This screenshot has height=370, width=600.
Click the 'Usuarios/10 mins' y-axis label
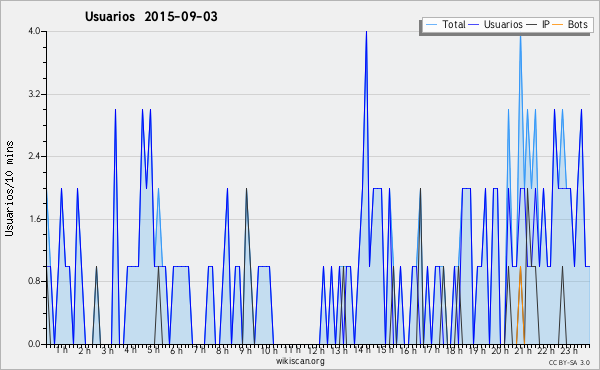[x=9, y=188]
